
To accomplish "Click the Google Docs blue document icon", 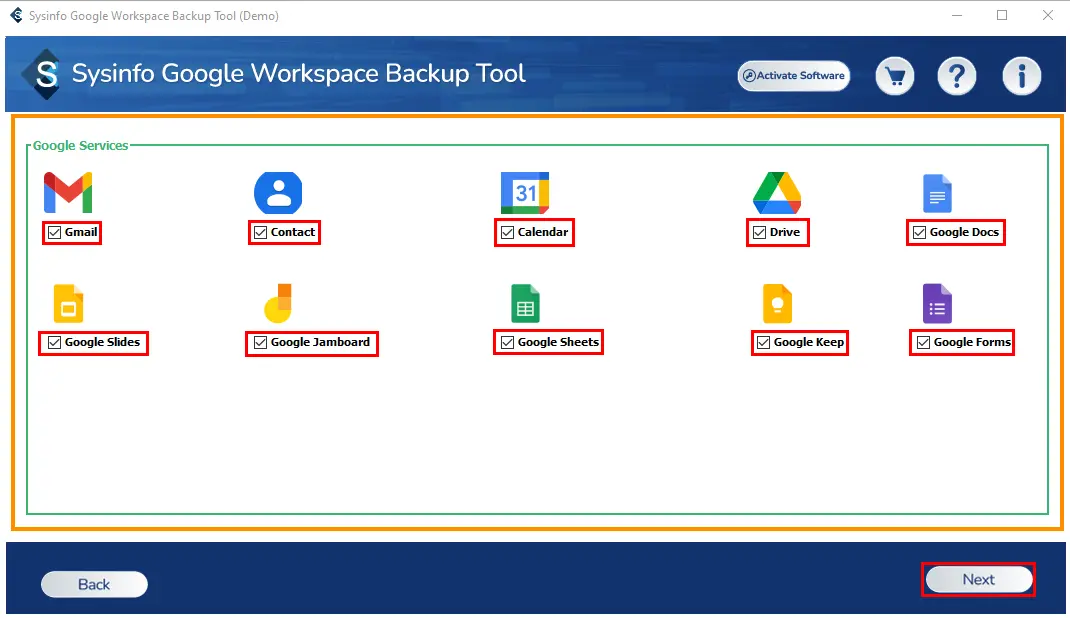I will (937, 193).
